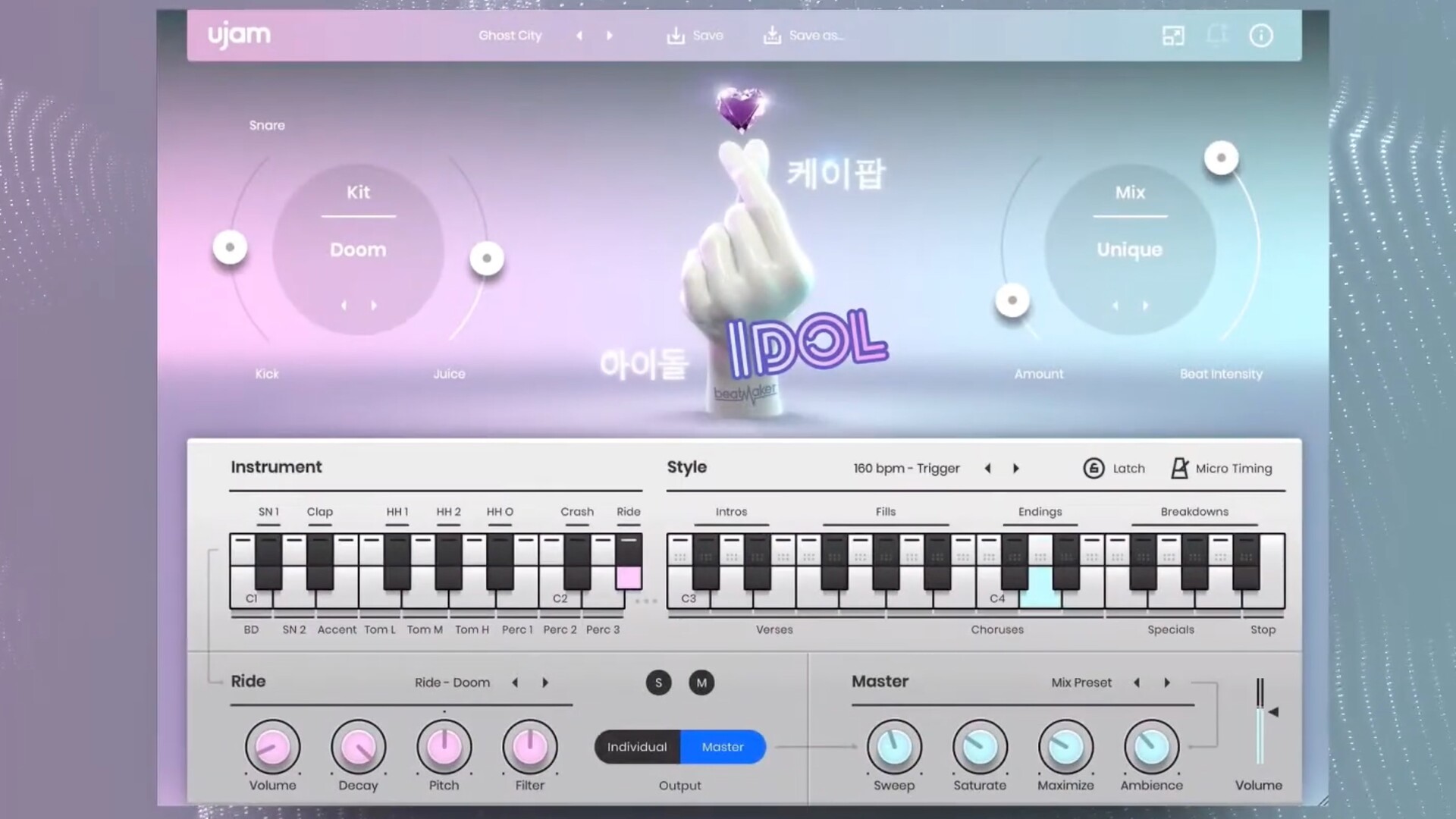Adjust the Beat Intensity slider knob
The image size is (1456, 819).
tap(1221, 158)
